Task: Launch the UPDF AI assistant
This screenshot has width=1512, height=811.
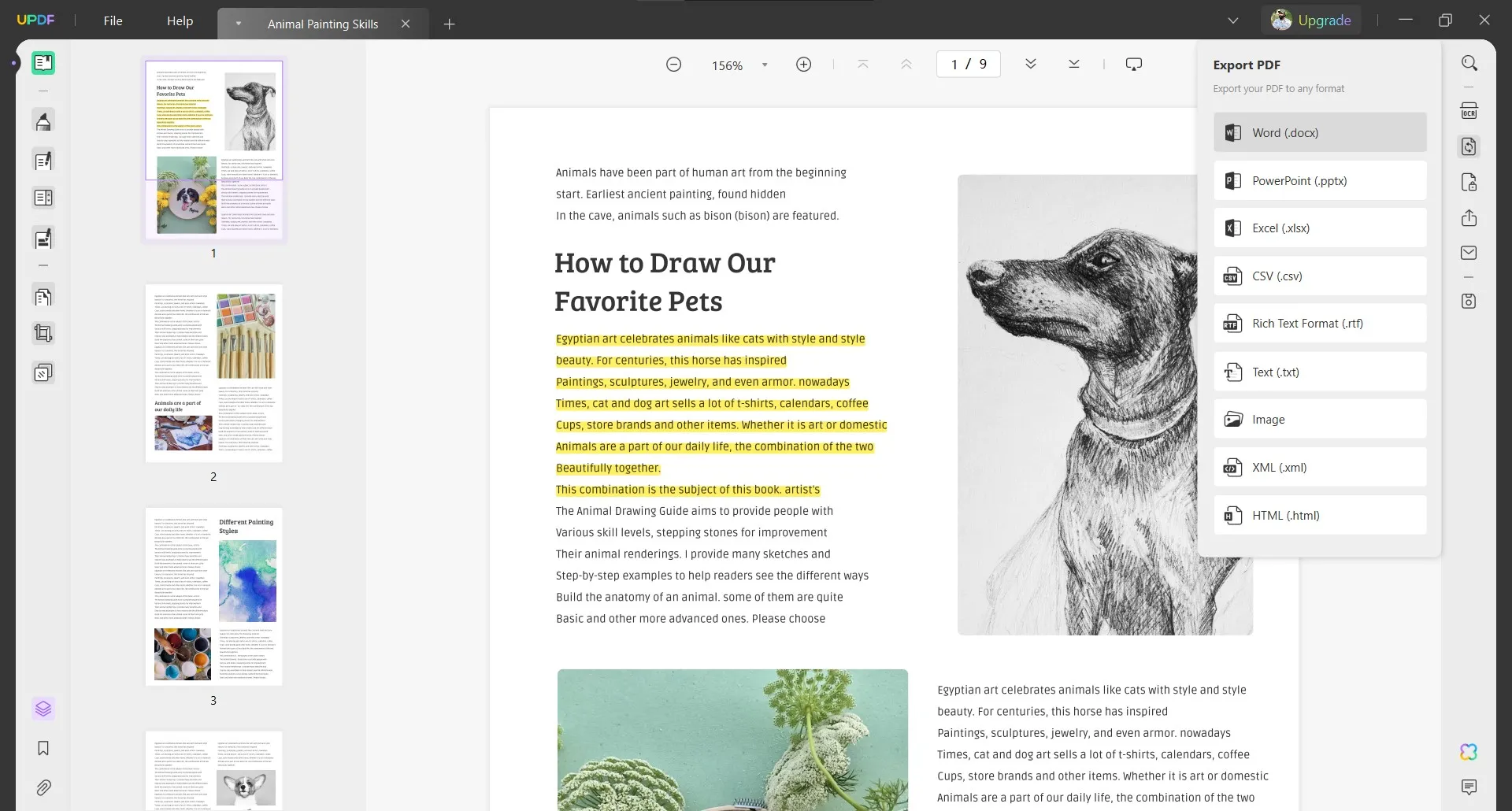Action: [1469, 752]
